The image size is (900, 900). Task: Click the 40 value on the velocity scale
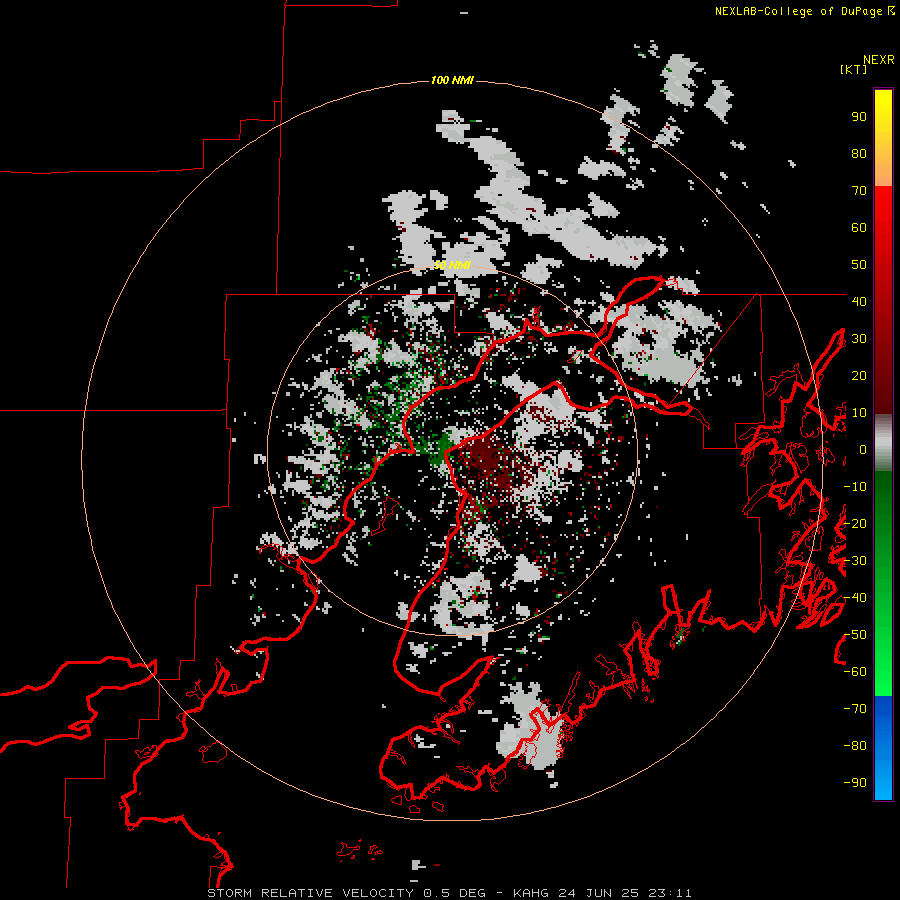click(x=859, y=301)
